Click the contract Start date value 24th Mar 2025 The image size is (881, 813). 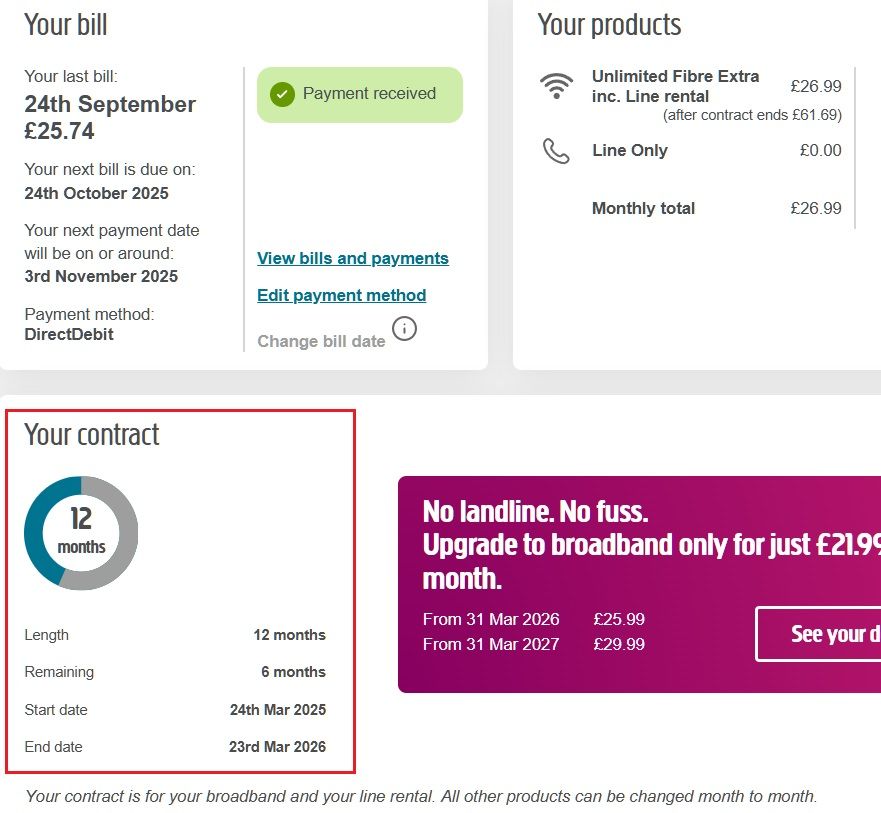click(x=277, y=710)
